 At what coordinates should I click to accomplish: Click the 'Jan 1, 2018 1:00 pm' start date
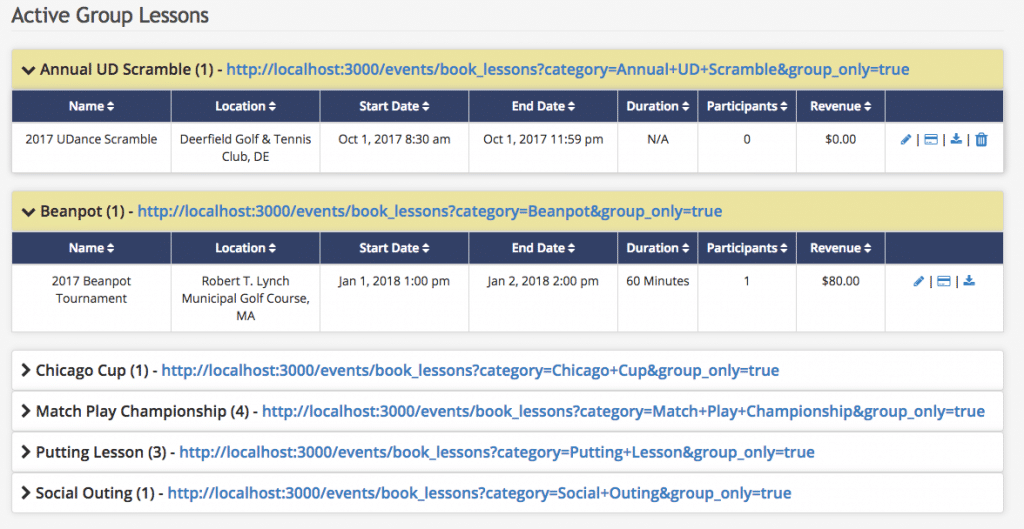point(394,281)
